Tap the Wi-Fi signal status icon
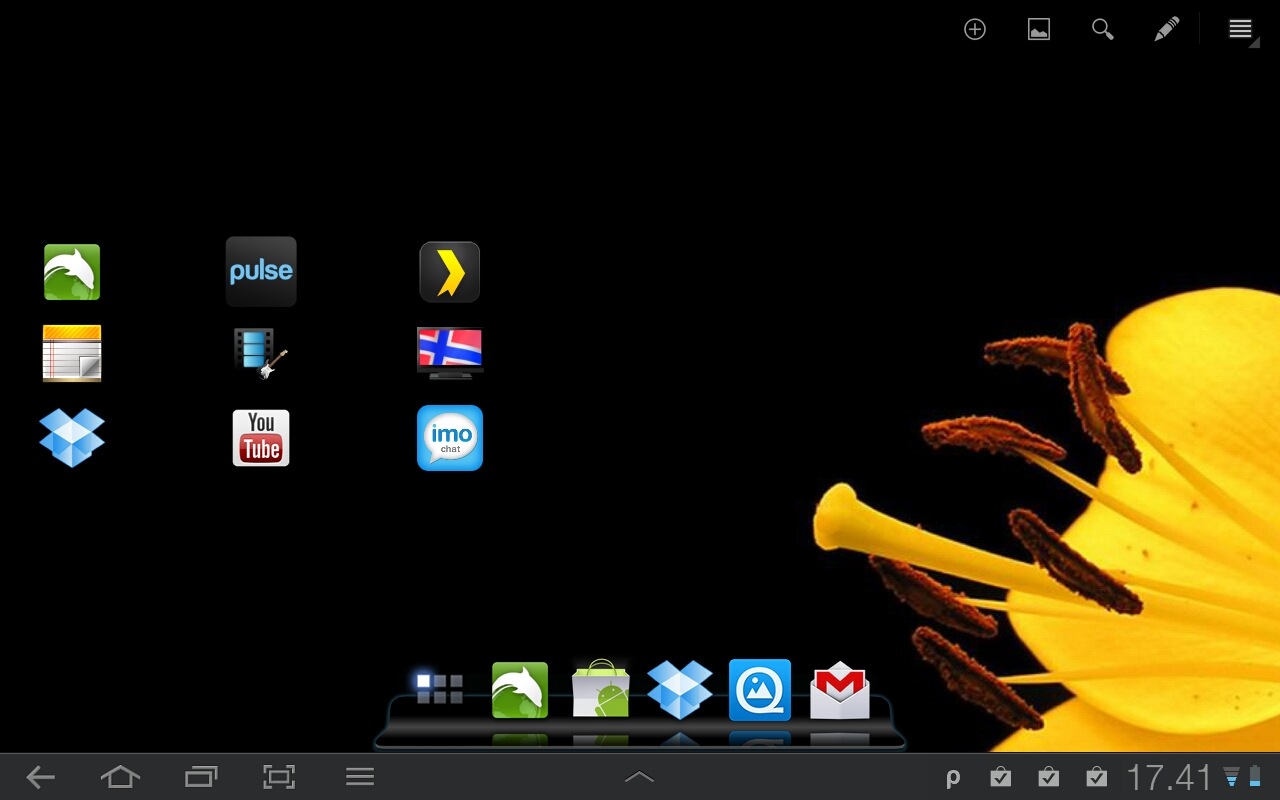The height and width of the screenshot is (800, 1280). (x=1232, y=778)
